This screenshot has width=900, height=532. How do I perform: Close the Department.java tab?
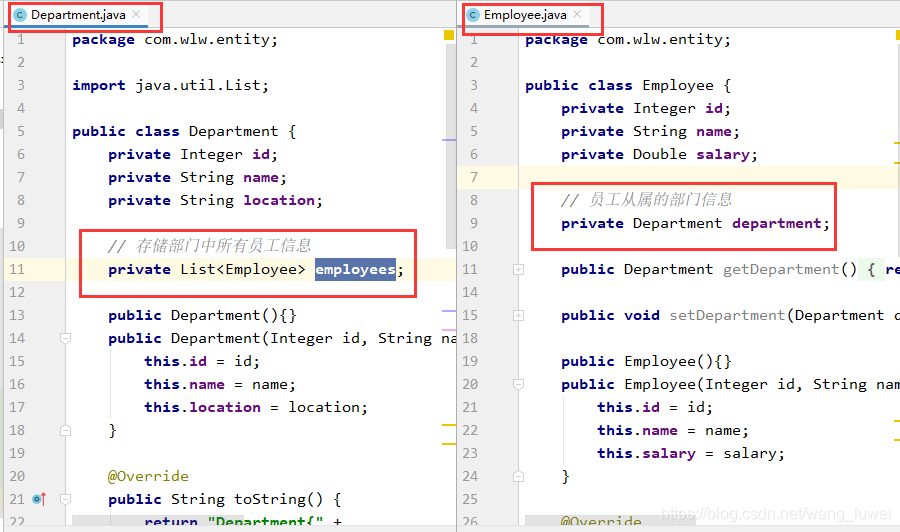(136, 14)
